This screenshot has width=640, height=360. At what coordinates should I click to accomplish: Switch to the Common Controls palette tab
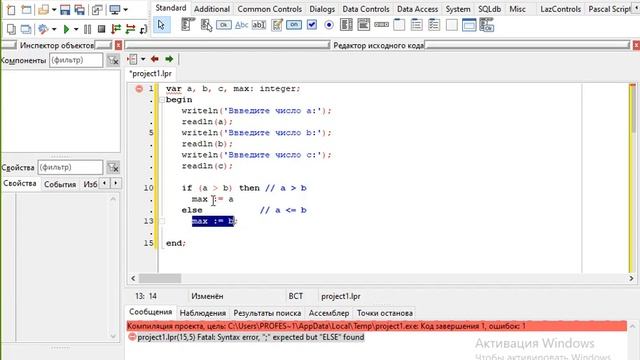[x=269, y=9]
